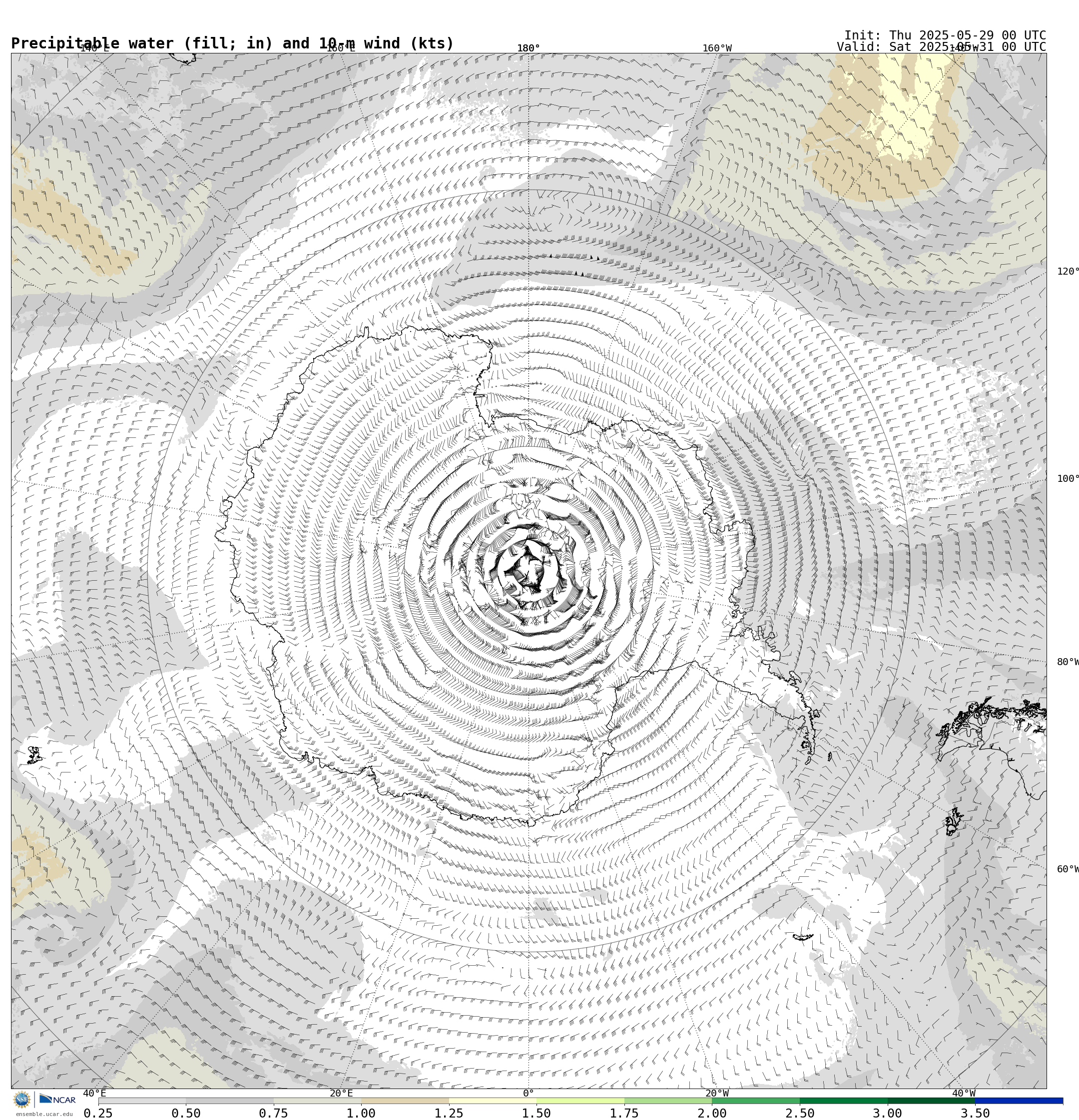Click the 1.00 colorbar tick label
The height and width of the screenshot is (1120, 1079).
click(x=361, y=1113)
